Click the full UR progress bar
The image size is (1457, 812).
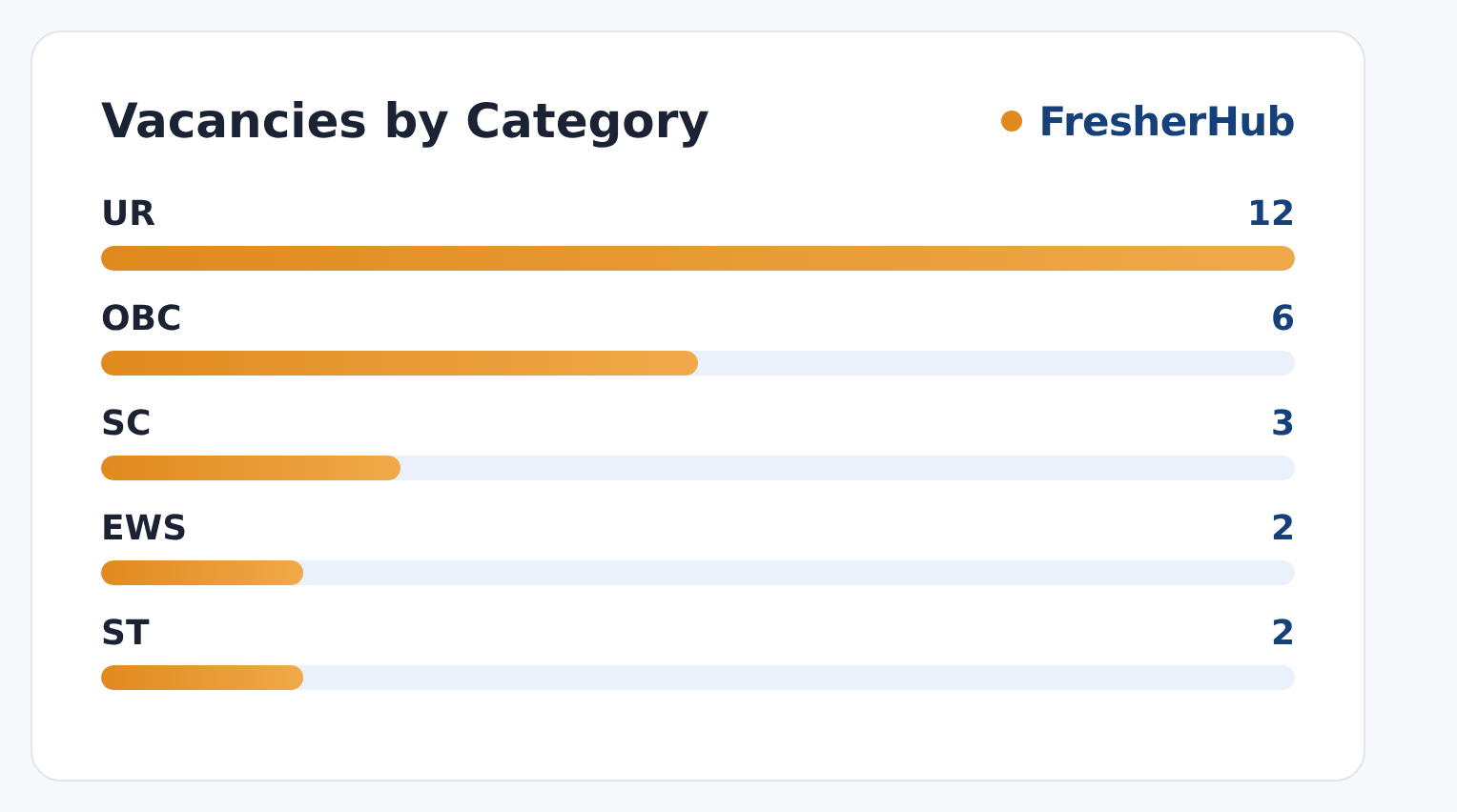pyautogui.click(x=698, y=258)
